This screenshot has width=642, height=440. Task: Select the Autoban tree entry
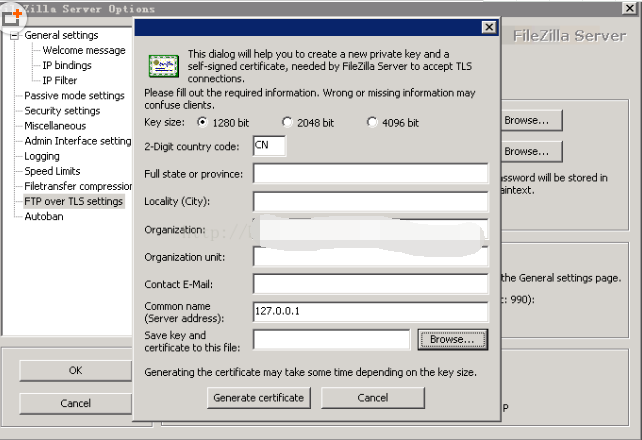[x=44, y=216]
